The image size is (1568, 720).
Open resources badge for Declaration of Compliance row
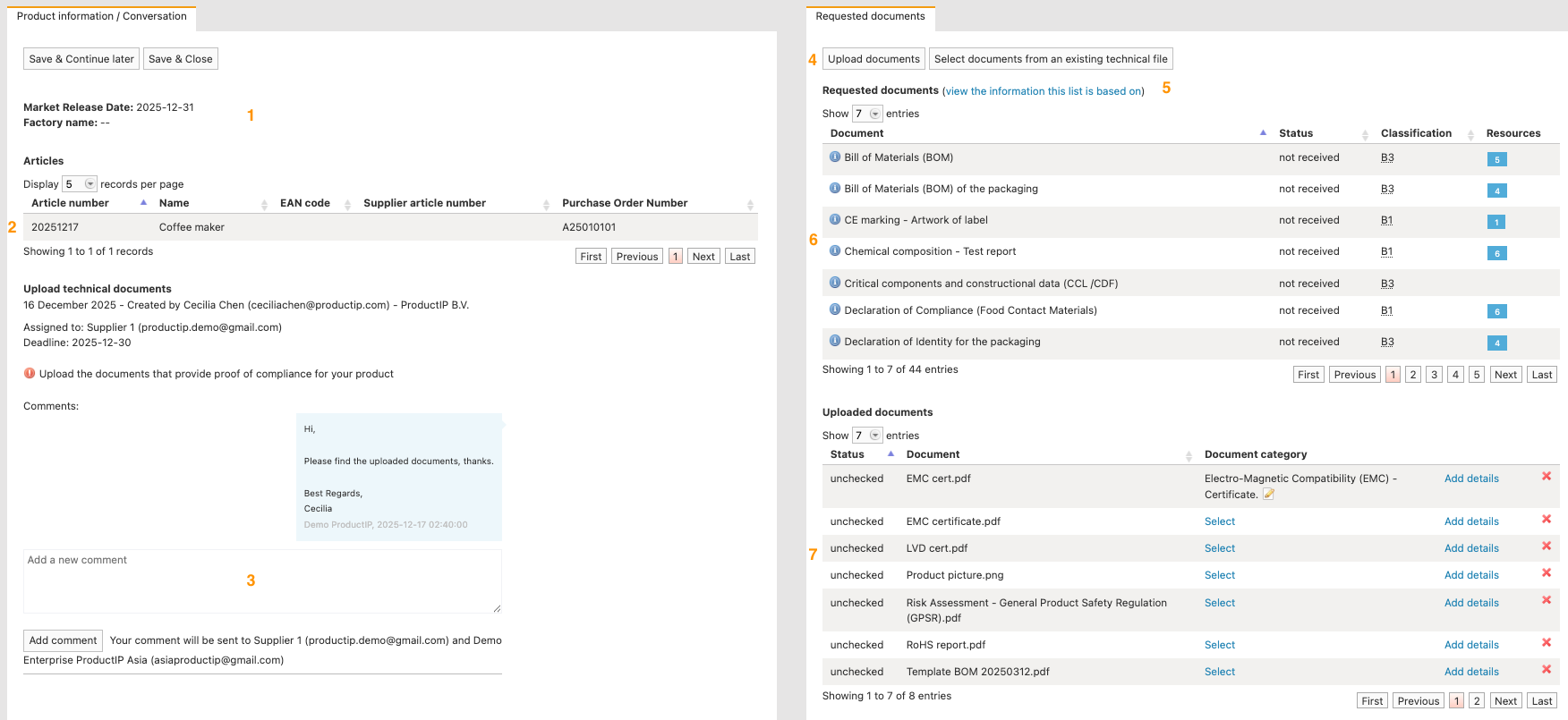1496,311
